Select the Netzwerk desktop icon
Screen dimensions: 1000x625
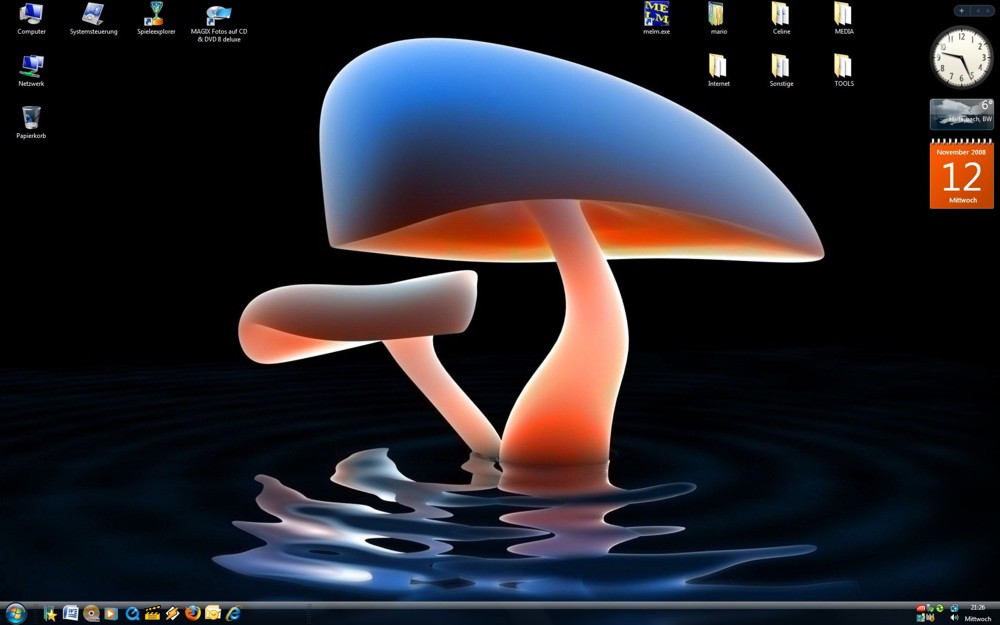(x=31, y=66)
